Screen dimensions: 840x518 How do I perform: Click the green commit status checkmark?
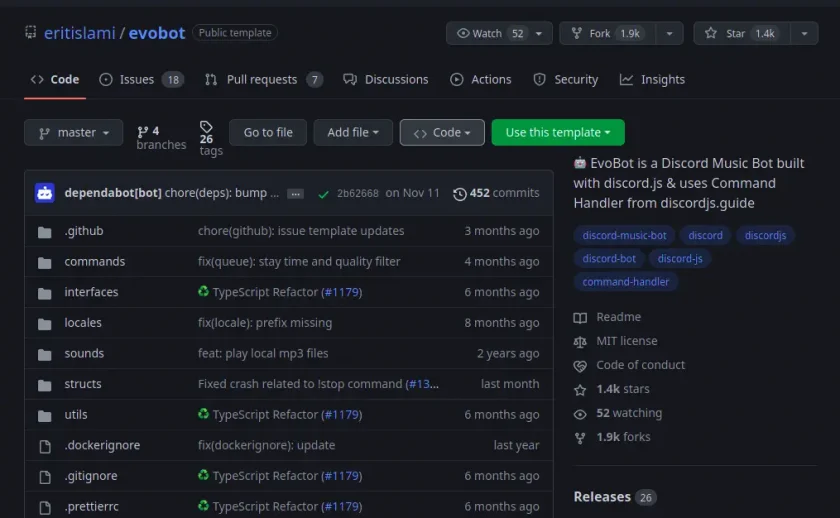tap(323, 194)
